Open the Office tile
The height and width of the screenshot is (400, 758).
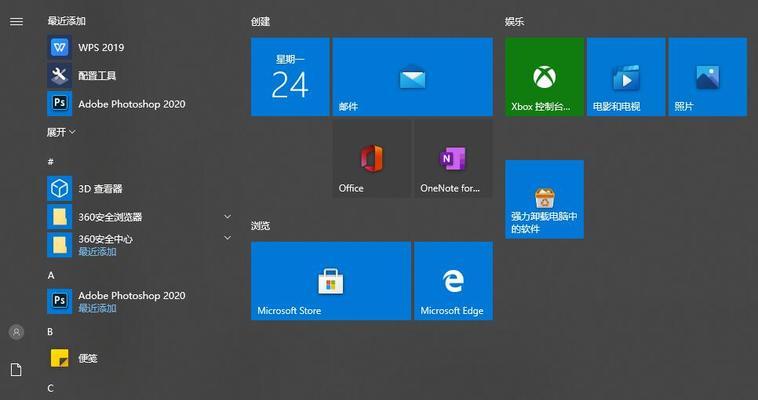pos(372,159)
